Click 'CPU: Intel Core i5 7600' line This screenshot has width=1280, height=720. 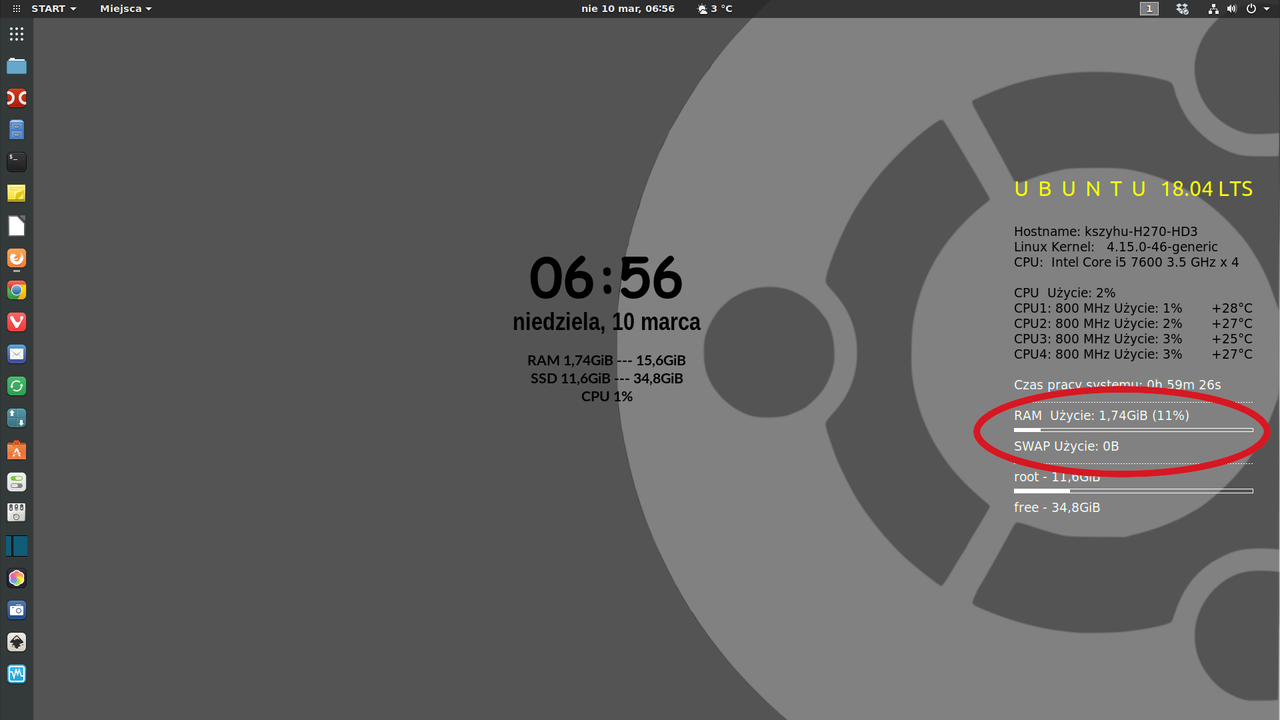(1126, 263)
